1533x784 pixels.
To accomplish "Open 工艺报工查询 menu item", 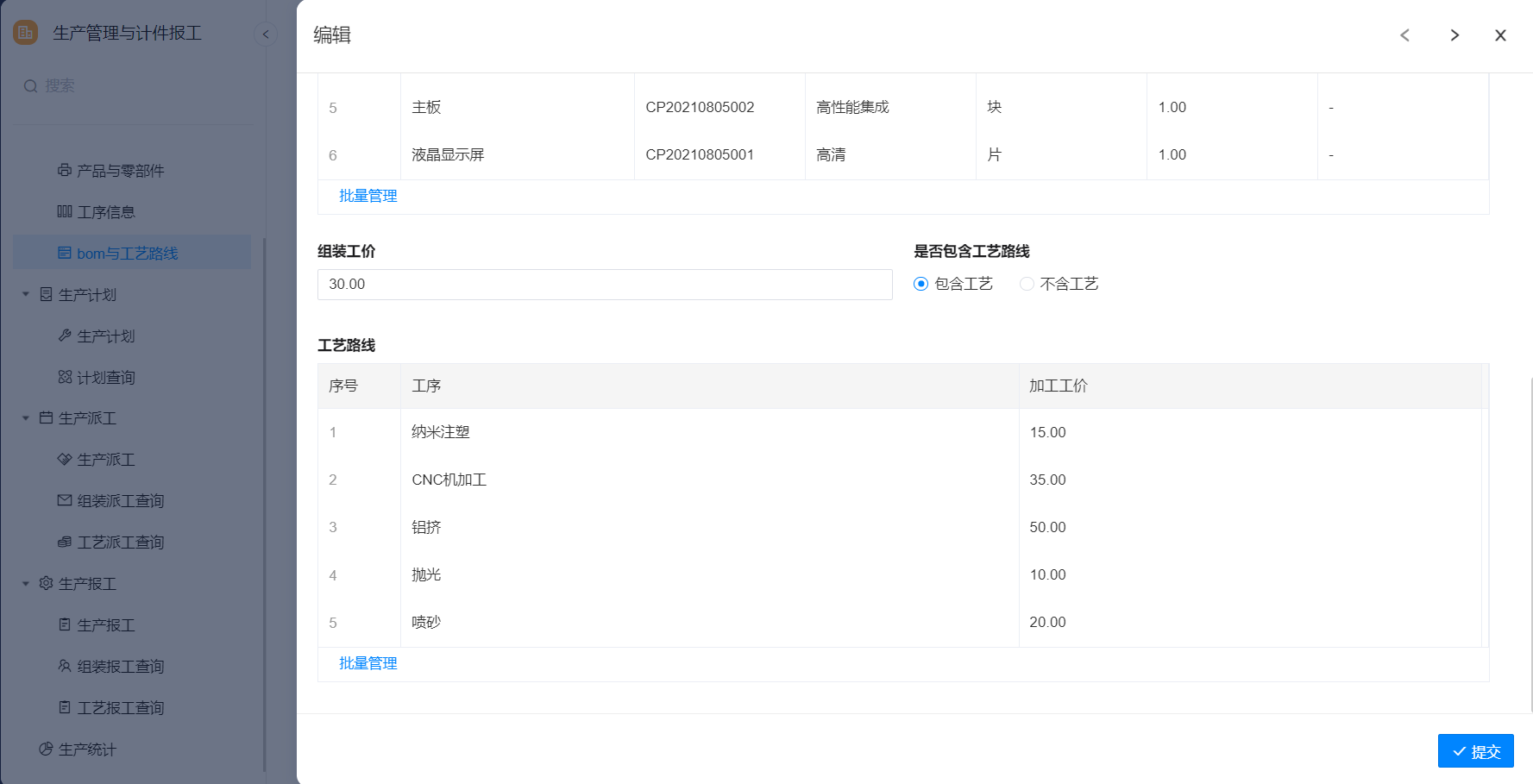I will tap(132, 707).
